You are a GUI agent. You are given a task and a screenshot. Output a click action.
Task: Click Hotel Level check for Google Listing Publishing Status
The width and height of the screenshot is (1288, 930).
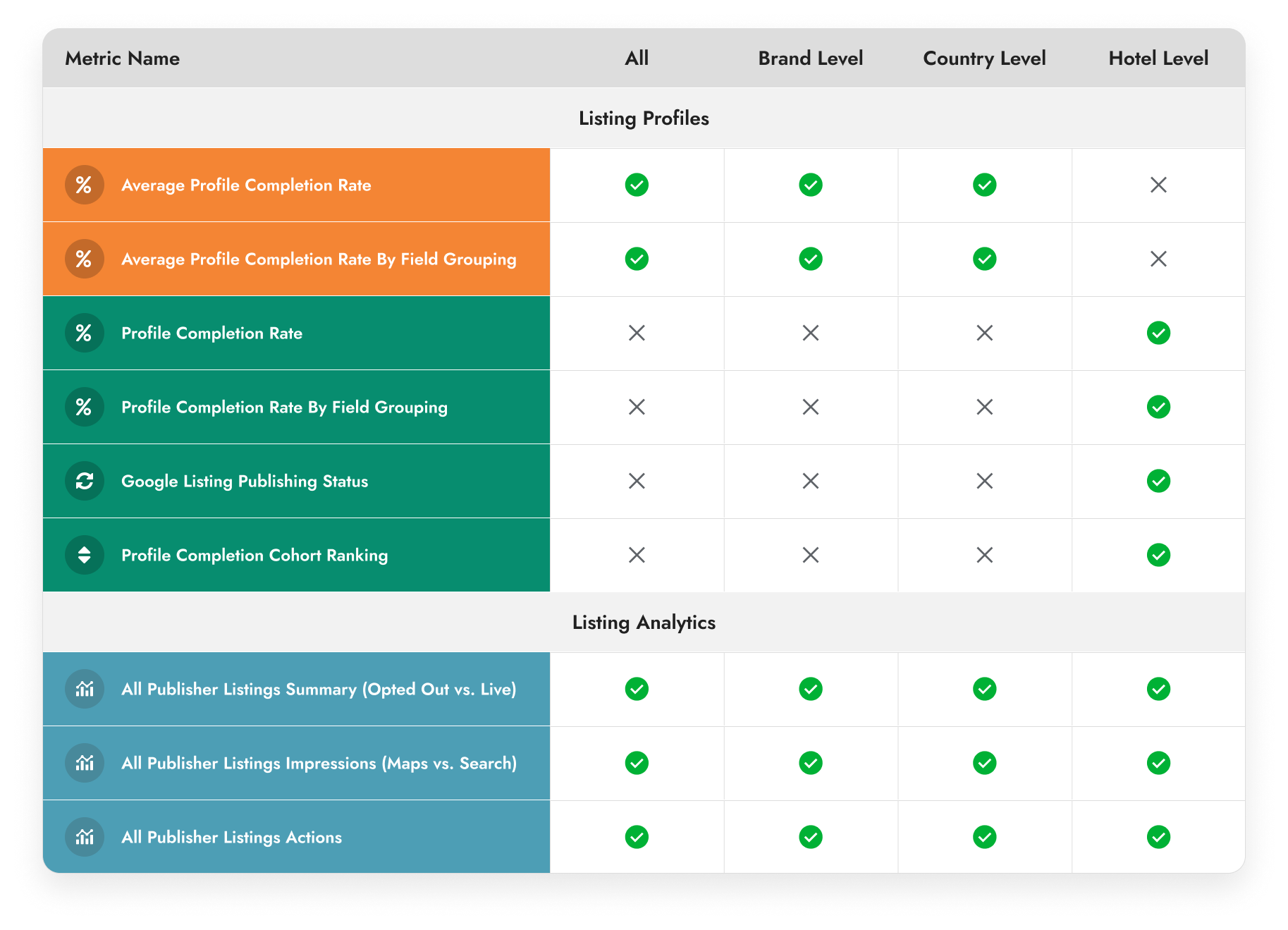pyautogui.click(x=1158, y=481)
